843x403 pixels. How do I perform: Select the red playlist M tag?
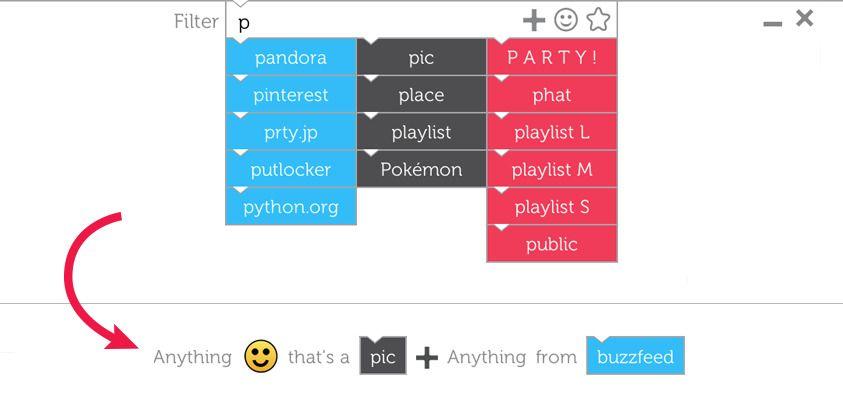(552, 169)
